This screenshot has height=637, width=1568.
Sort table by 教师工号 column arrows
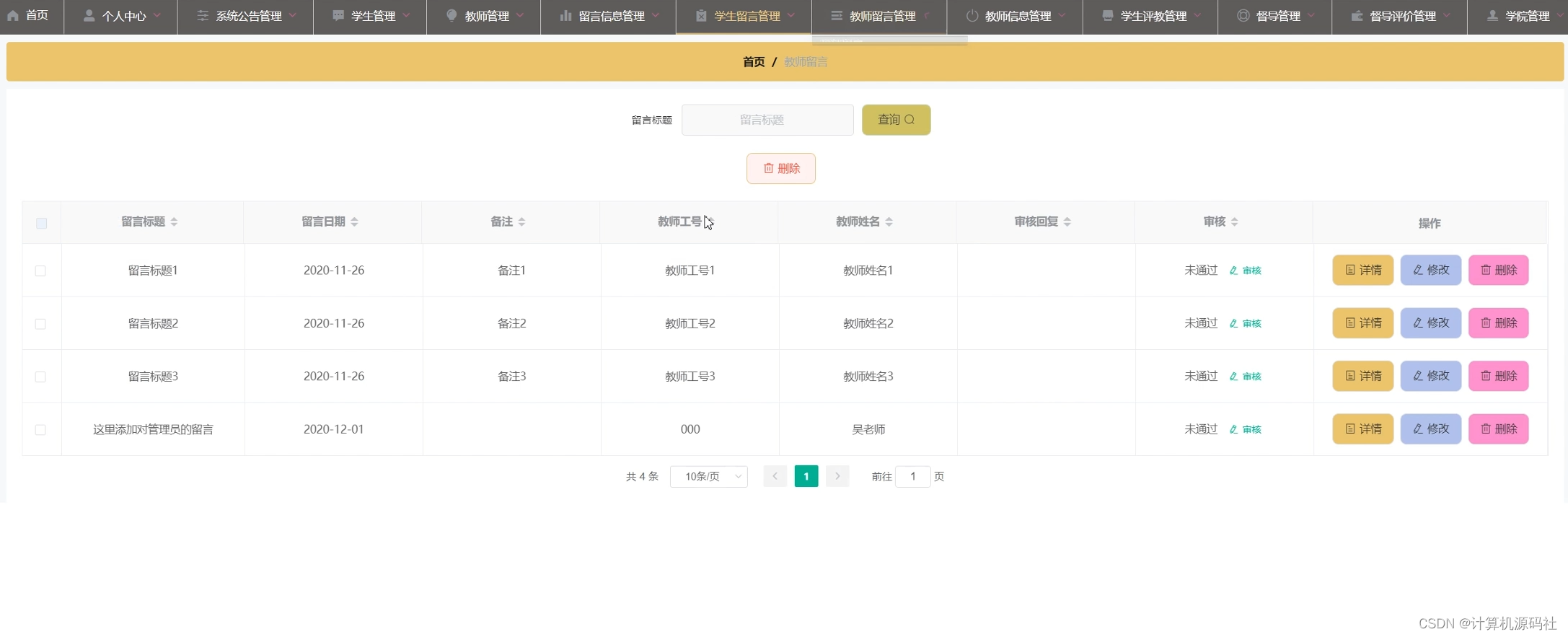pyautogui.click(x=710, y=221)
